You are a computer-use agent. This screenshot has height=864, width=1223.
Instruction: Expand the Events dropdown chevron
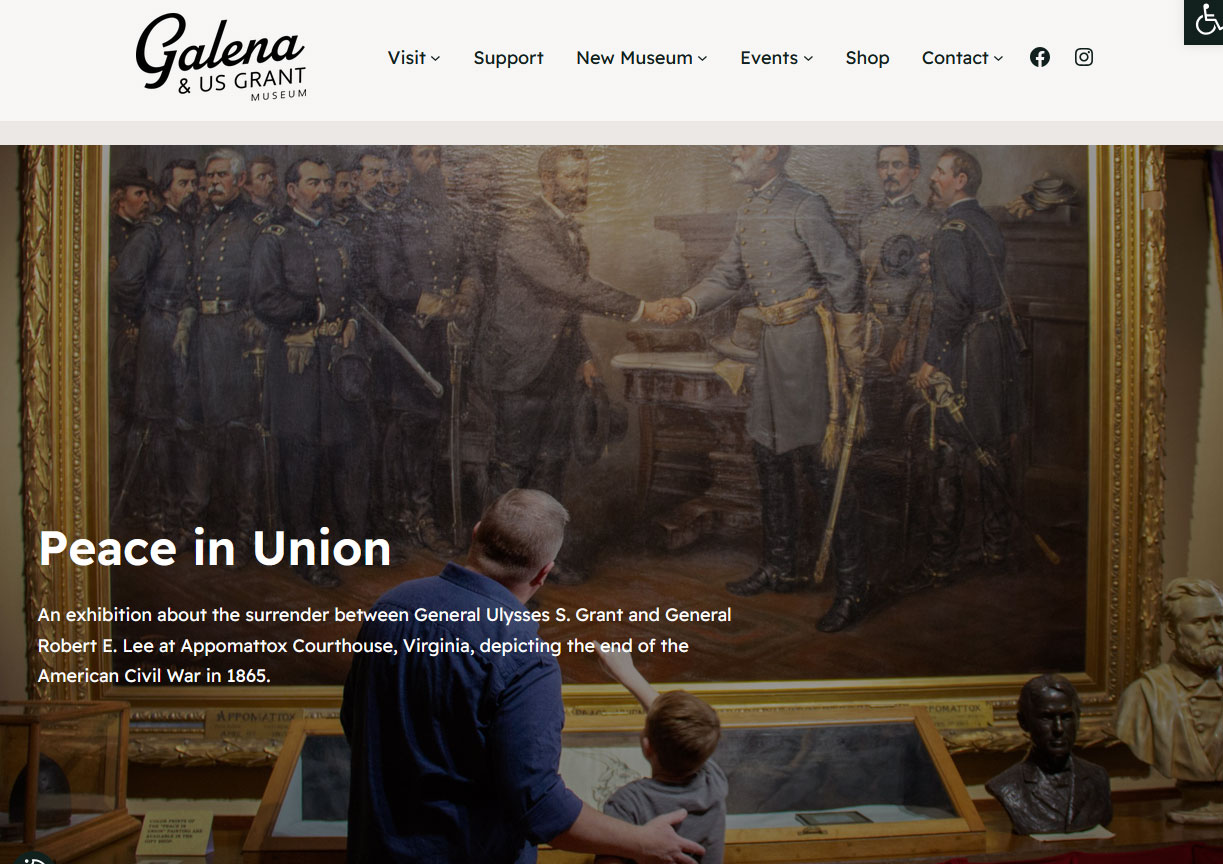[x=808, y=59]
